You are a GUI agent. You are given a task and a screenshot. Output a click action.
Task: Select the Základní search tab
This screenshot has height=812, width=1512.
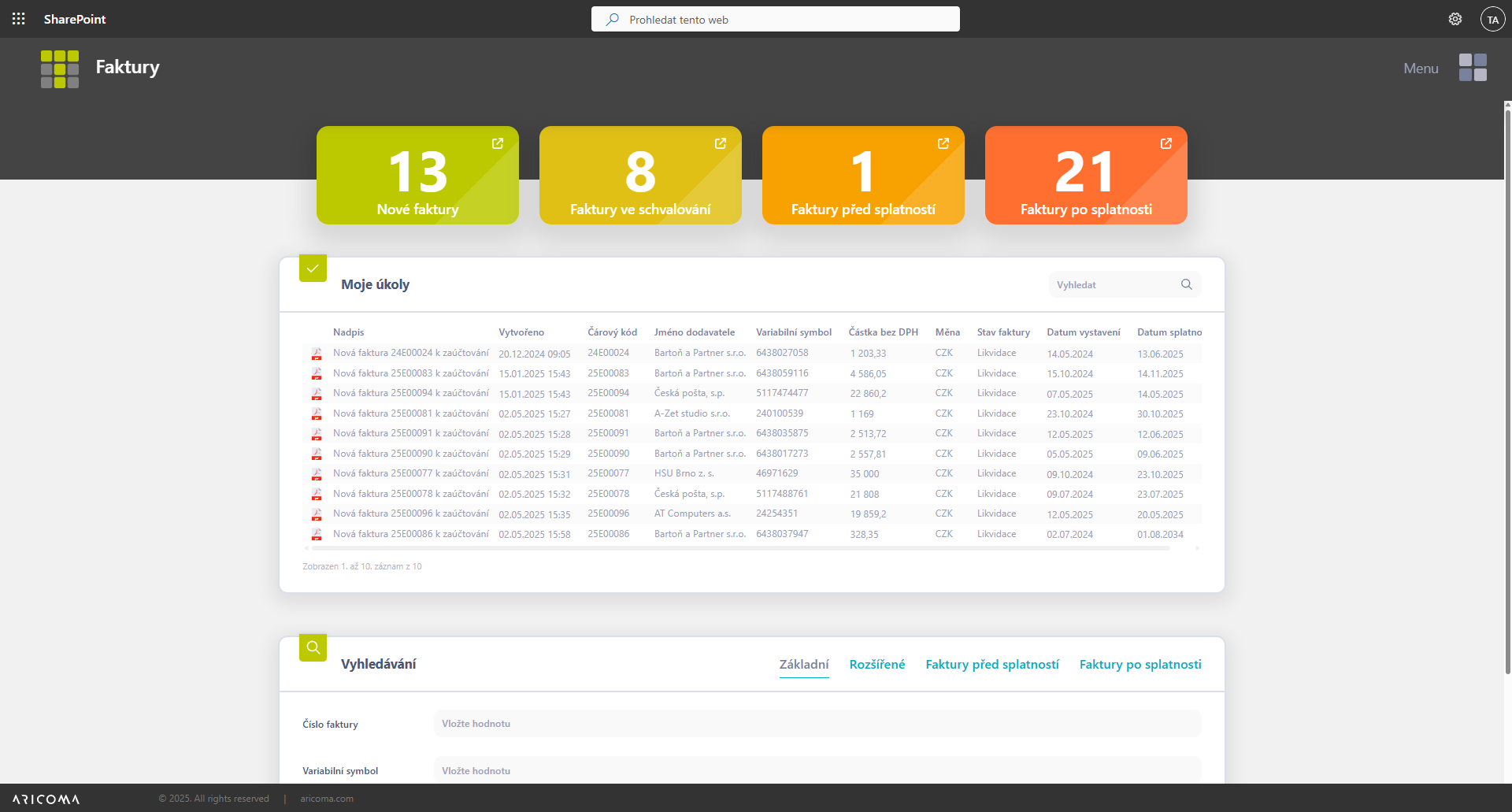[803, 665]
